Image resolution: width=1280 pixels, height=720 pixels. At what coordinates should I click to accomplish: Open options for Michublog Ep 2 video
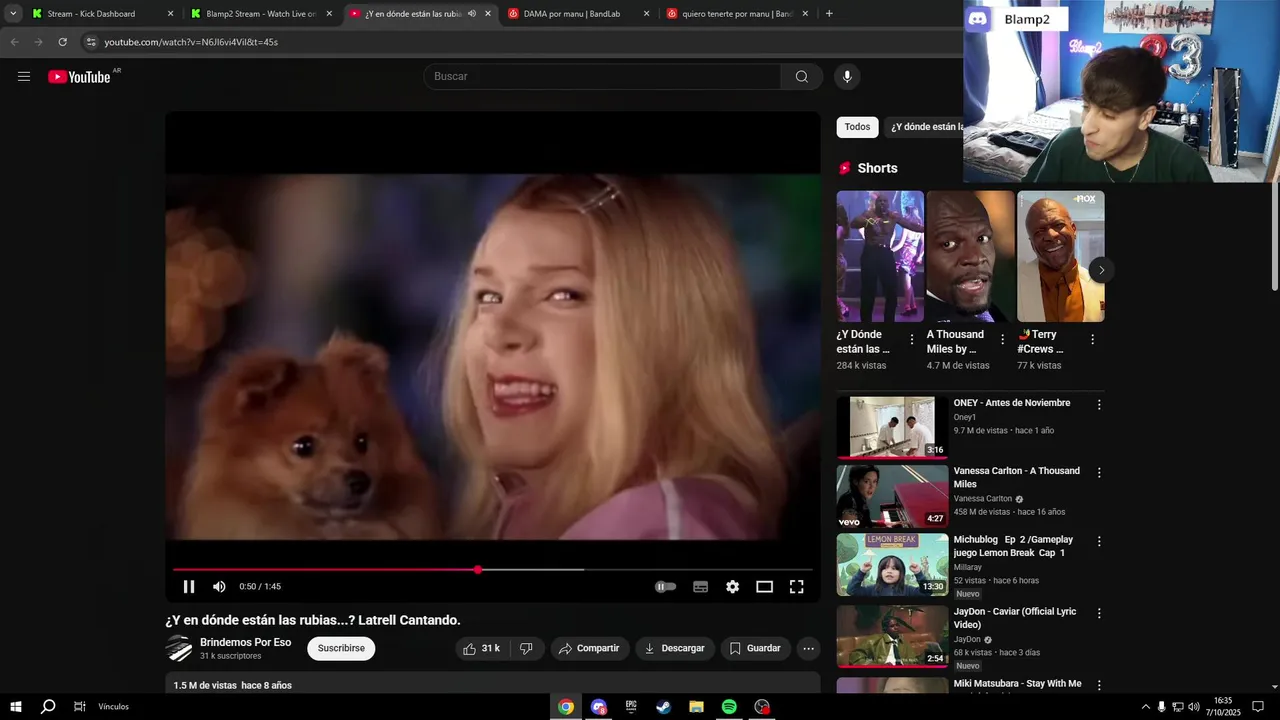tap(1099, 541)
